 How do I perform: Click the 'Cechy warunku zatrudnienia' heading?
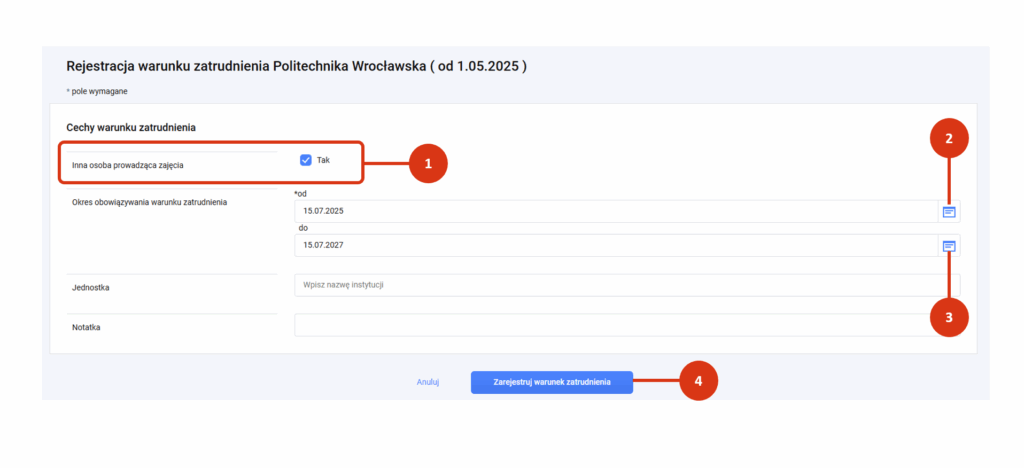coord(131,128)
